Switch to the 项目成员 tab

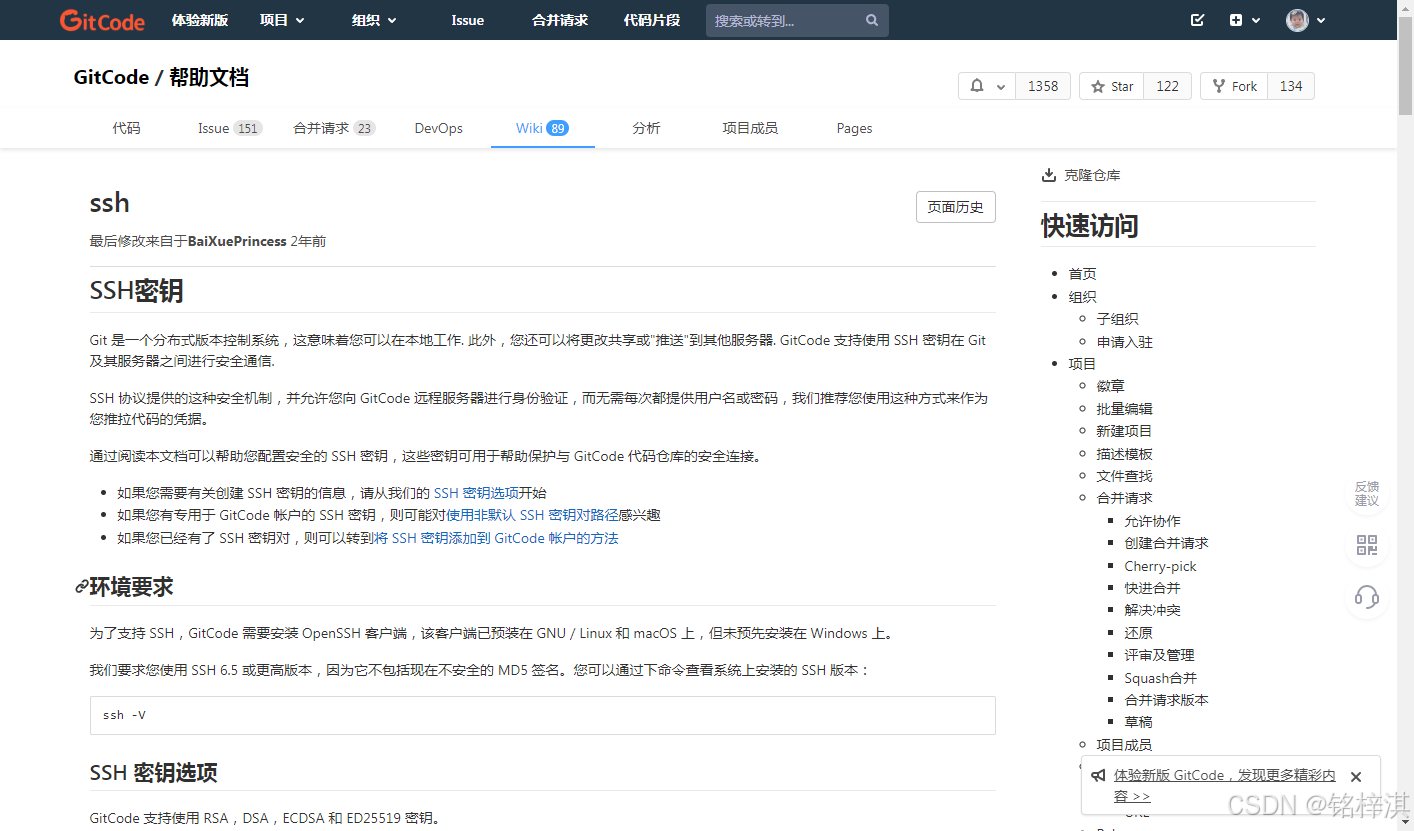pos(750,128)
